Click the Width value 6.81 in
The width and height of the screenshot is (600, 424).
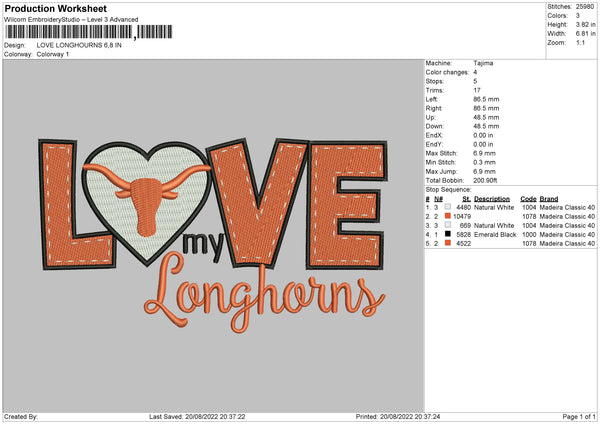click(x=585, y=34)
